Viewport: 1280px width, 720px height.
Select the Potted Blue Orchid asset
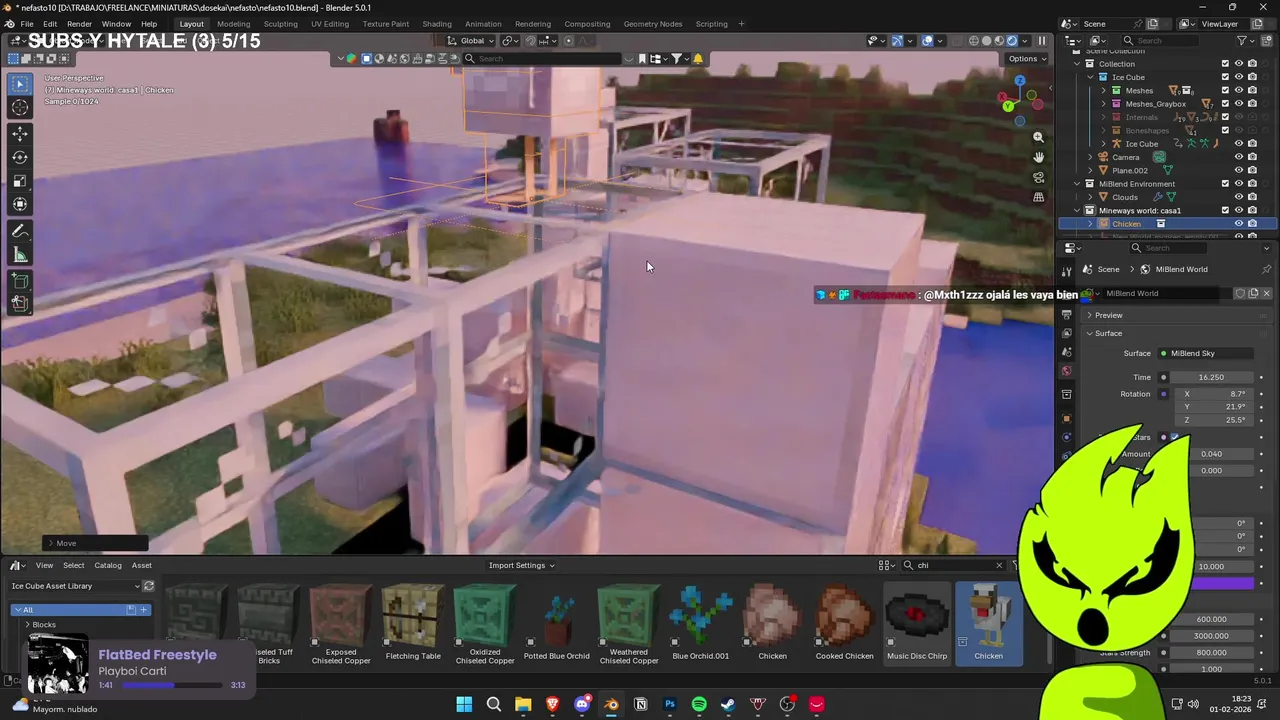click(557, 624)
